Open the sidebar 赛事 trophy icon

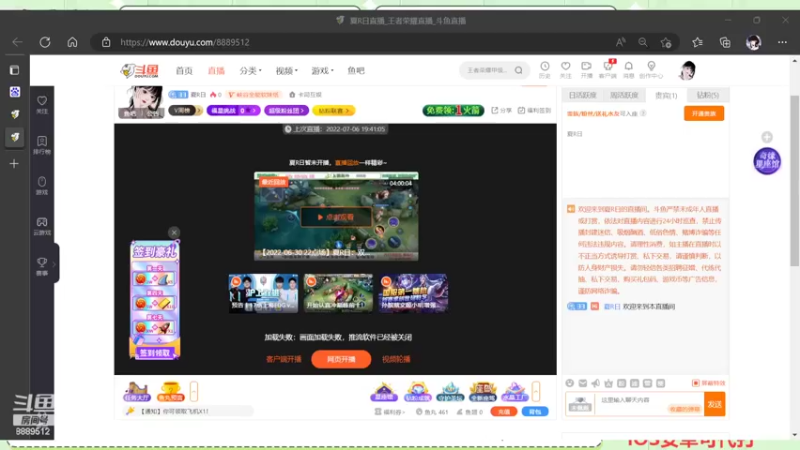(x=42, y=266)
